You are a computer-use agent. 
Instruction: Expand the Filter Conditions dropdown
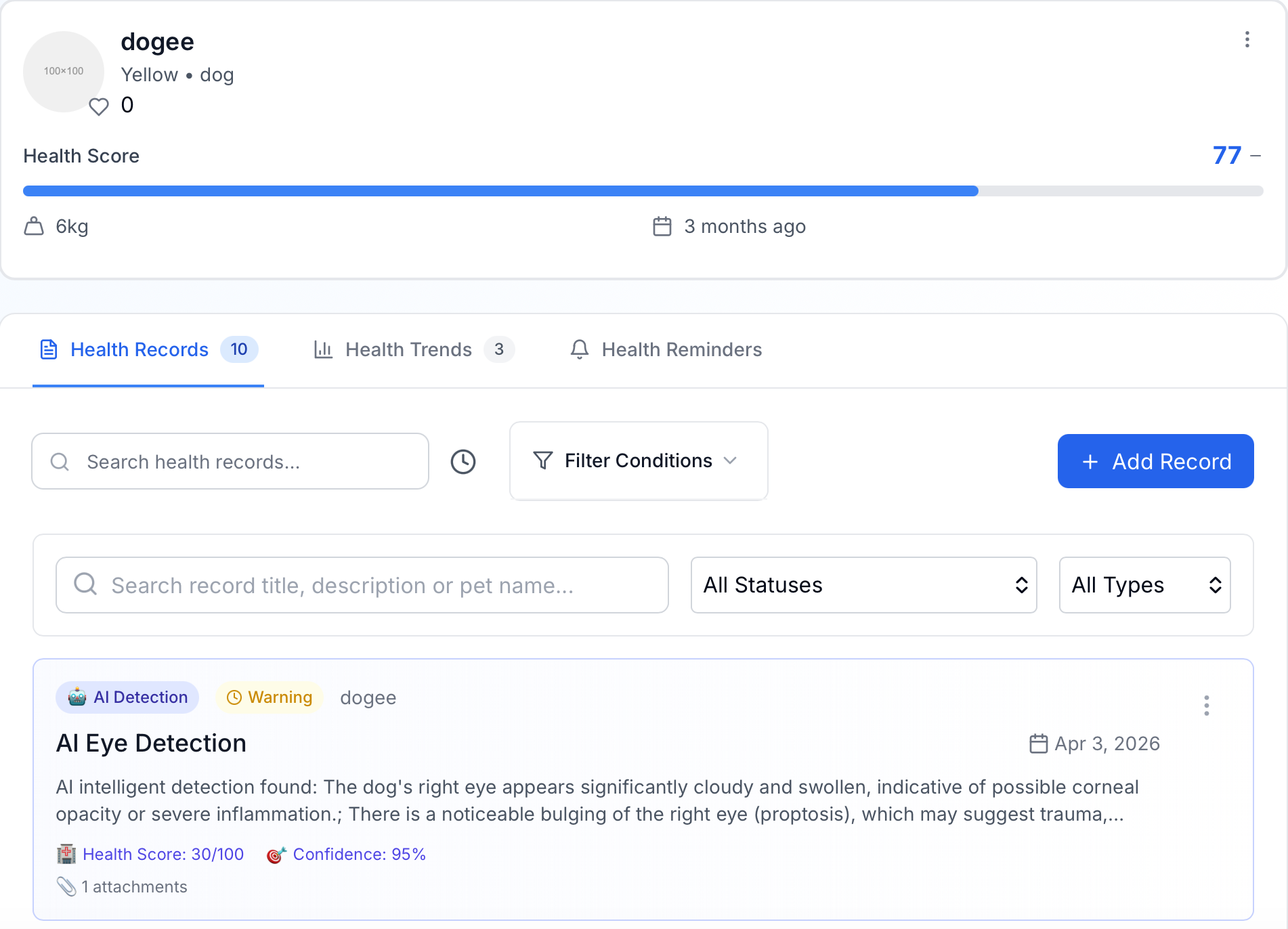(x=639, y=461)
